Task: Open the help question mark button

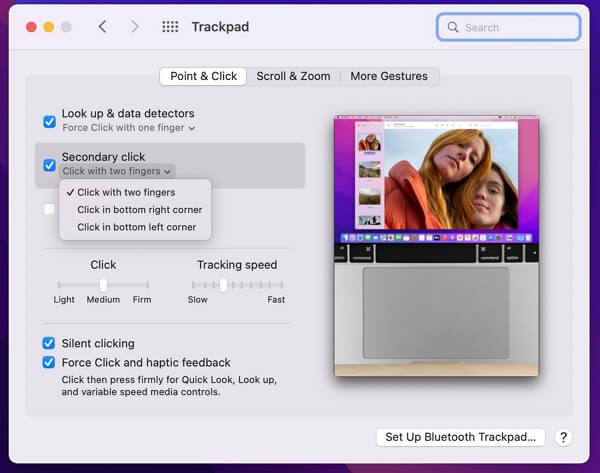Action: click(563, 437)
